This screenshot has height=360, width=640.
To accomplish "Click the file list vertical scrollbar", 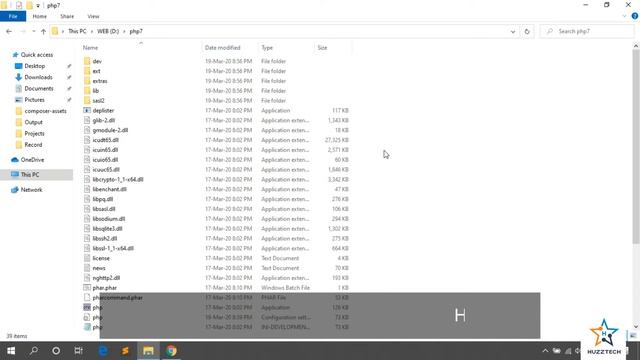I will [x=636, y=147].
